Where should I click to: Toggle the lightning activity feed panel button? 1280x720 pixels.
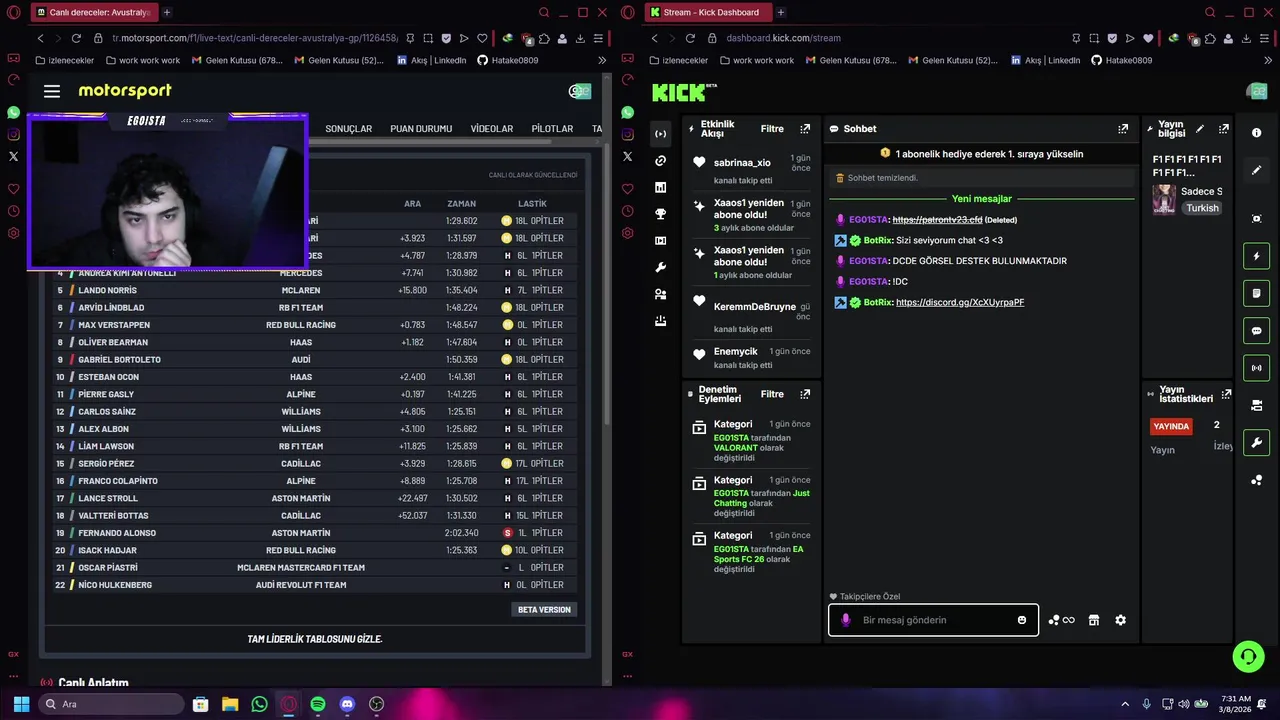(1257, 256)
